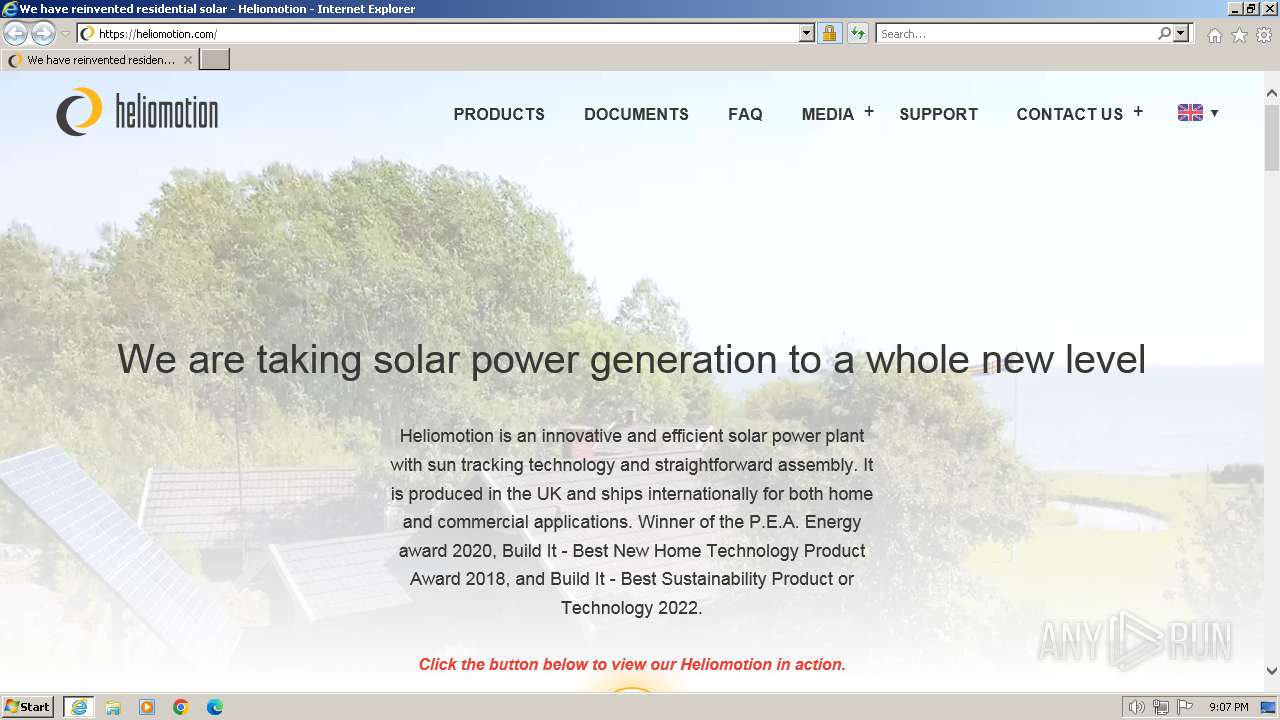The width and height of the screenshot is (1280, 720).
Task: Expand the MEDIA submenu plus sign
Action: [869, 112]
